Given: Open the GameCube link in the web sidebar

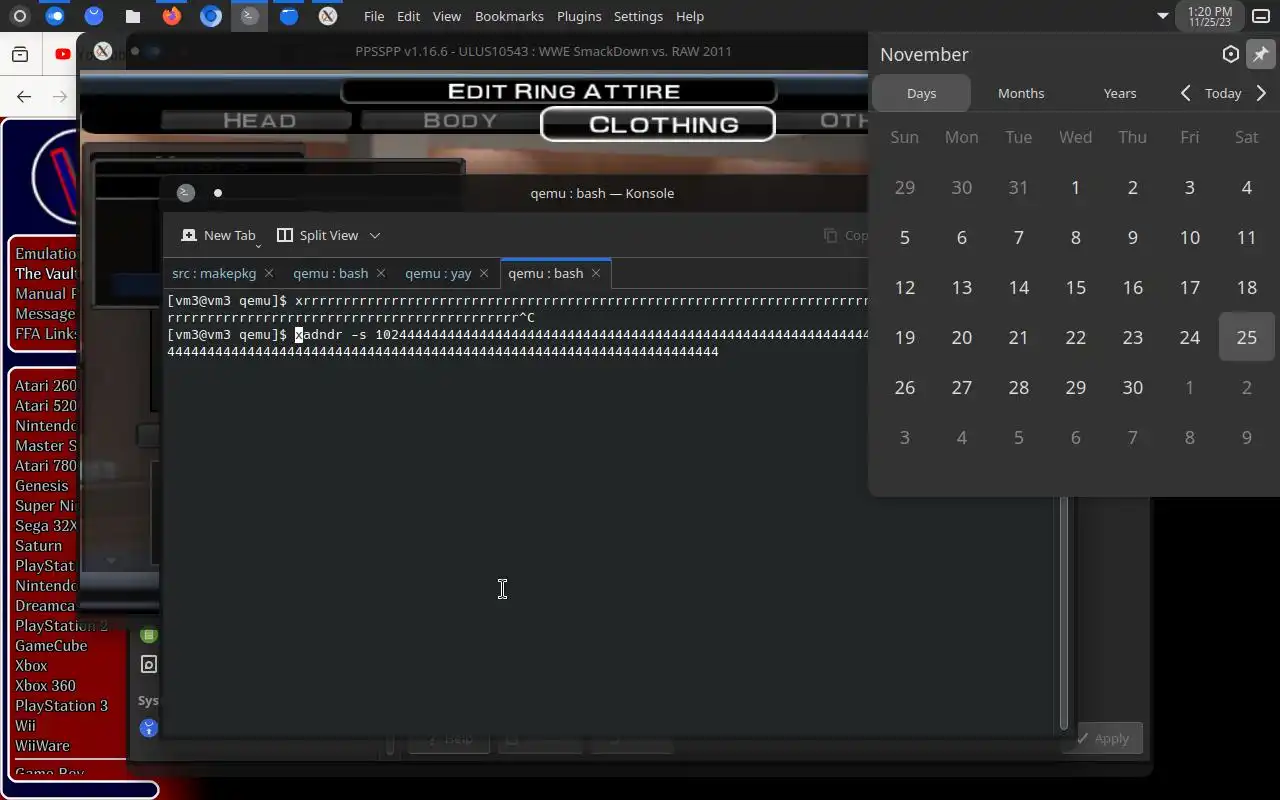Looking at the screenshot, I should 51,645.
